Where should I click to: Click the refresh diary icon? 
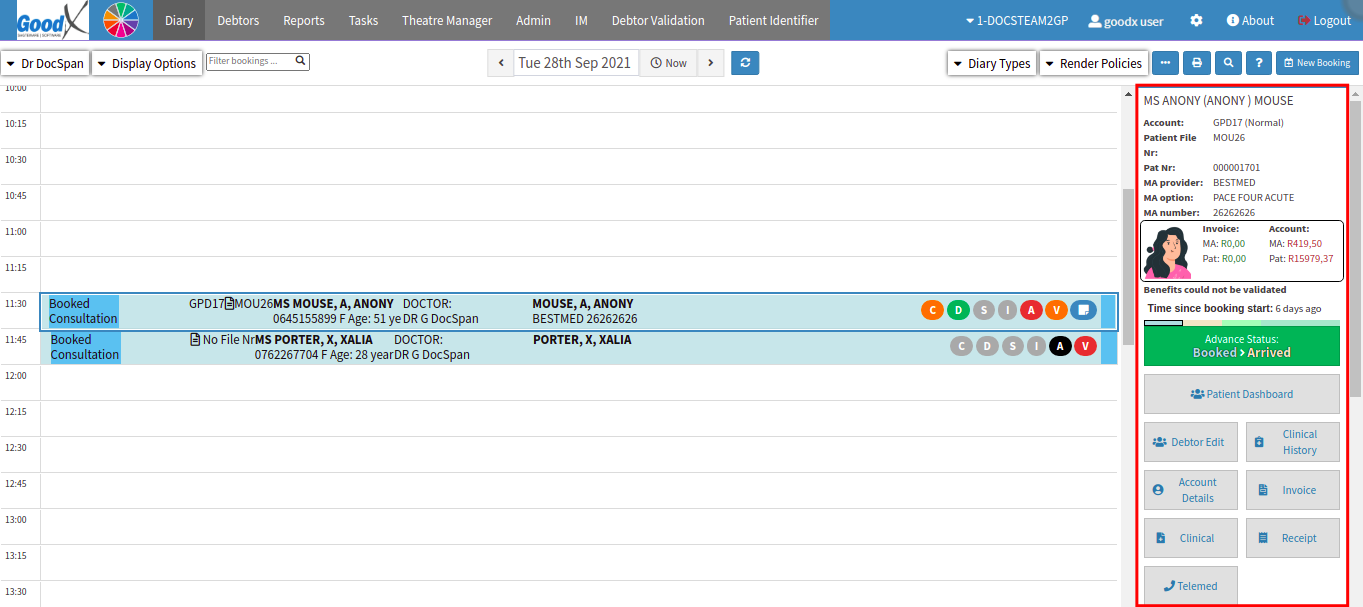pyautogui.click(x=745, y=63)
